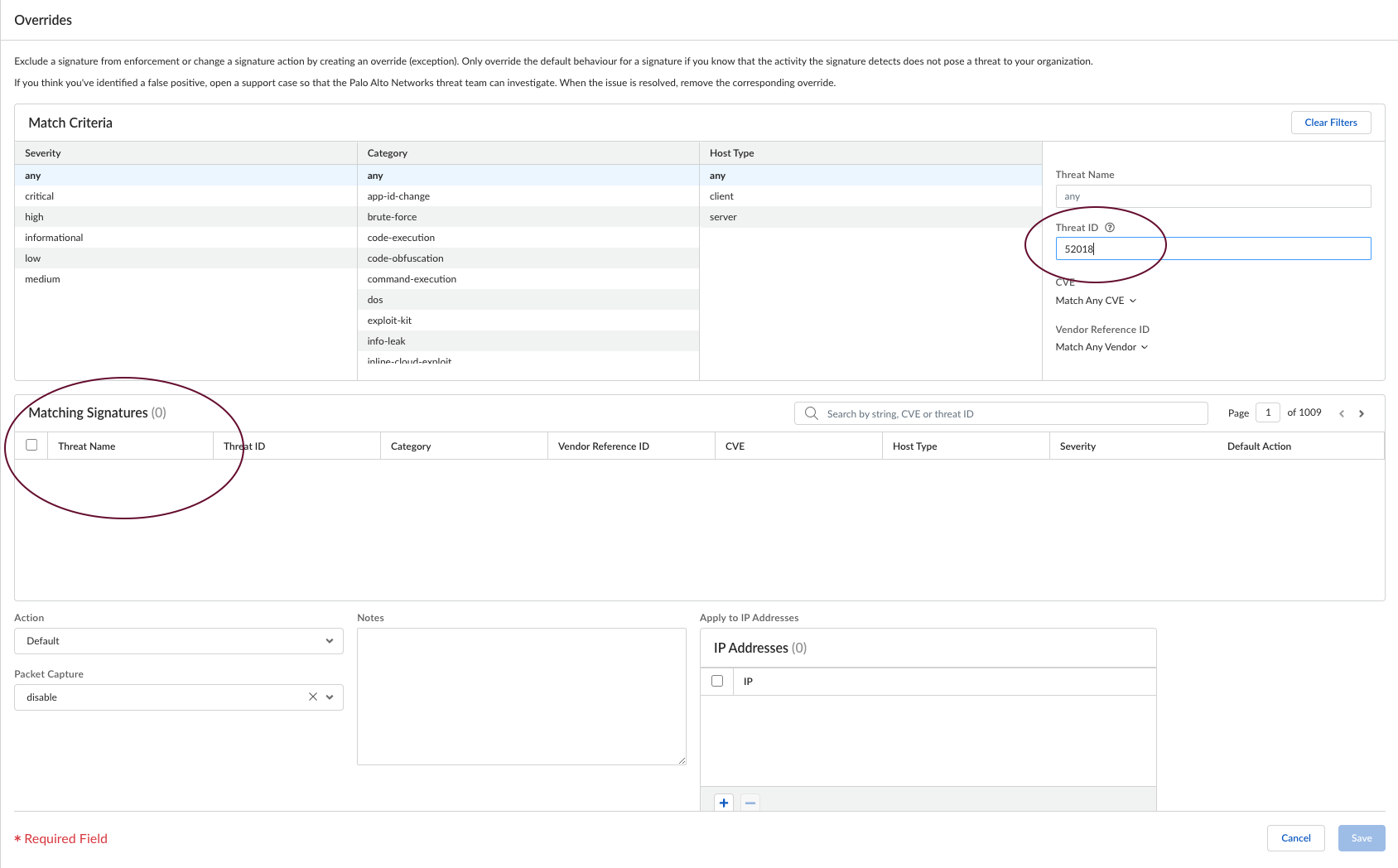
Task: Select server host type filter
Action: coord(723,217)
